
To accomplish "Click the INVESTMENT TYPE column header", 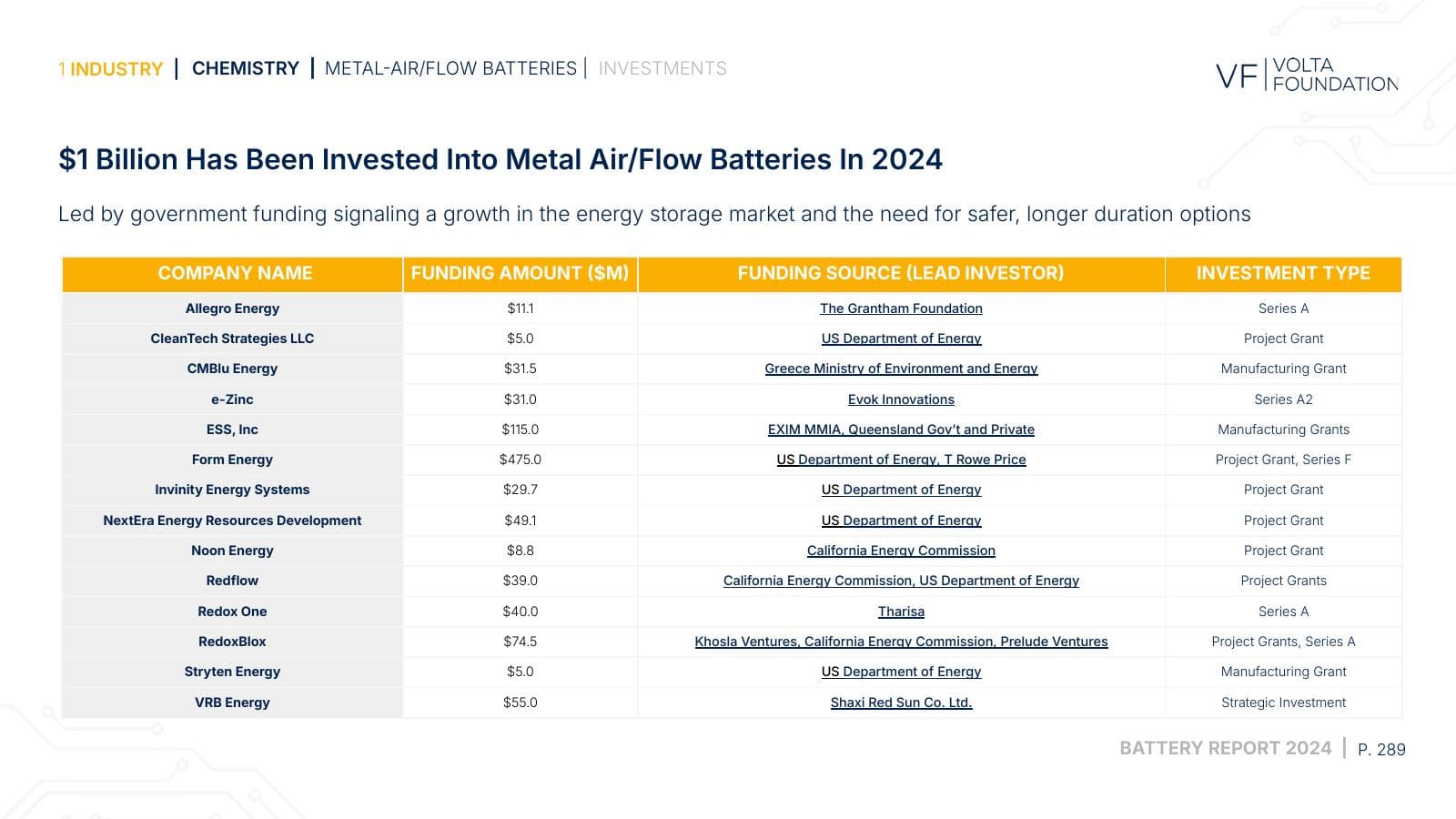I will point(1283,273).
